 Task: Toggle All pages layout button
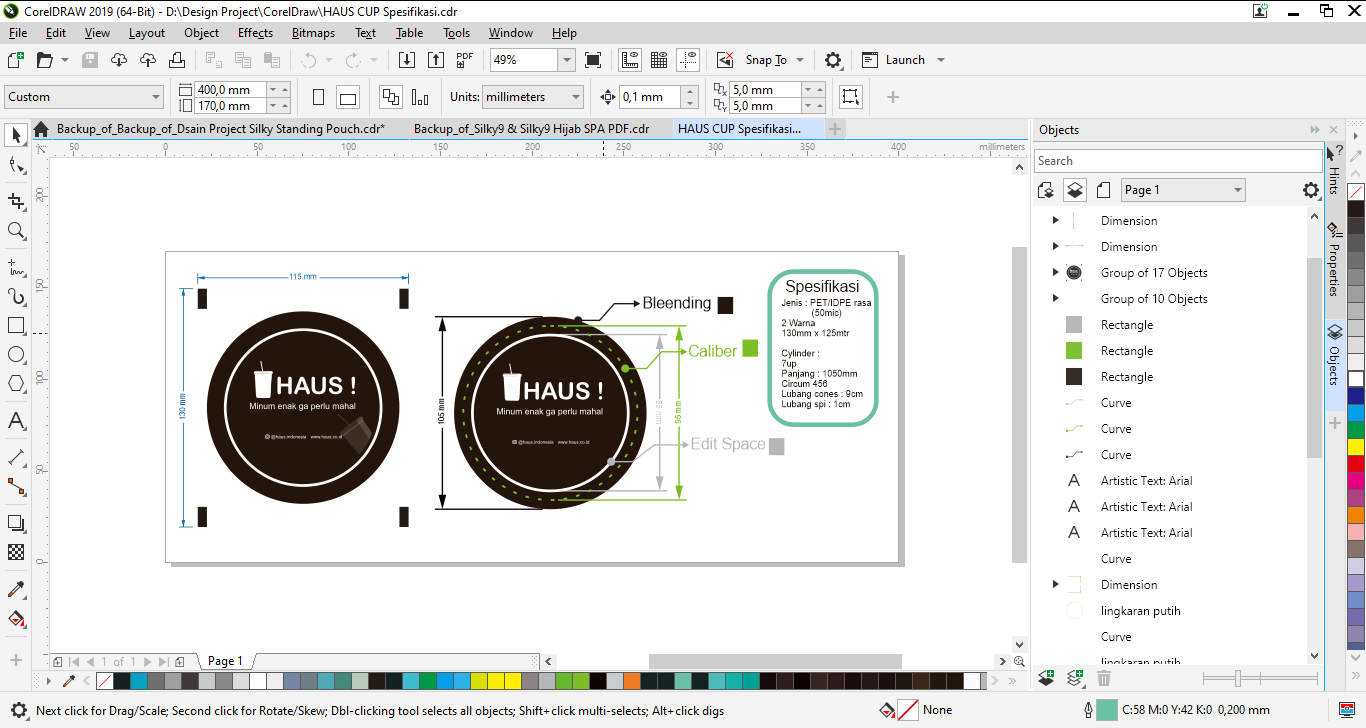pyautogui.click(x=391, y=97)
